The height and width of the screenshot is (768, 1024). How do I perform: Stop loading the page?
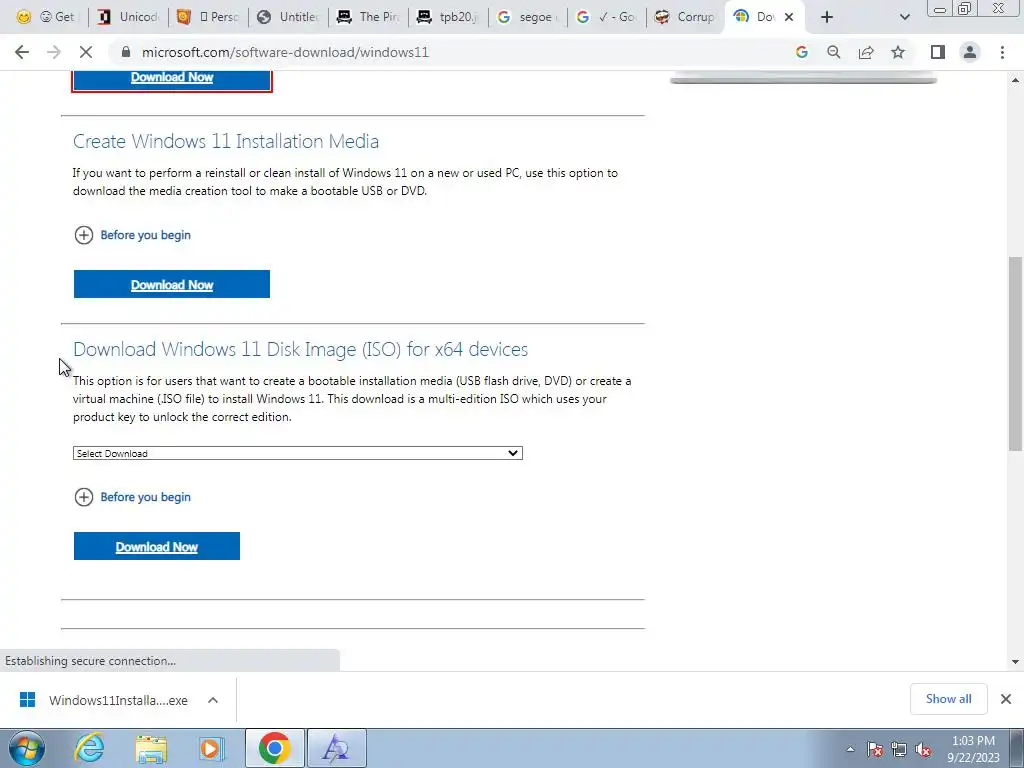click(86, 52)
